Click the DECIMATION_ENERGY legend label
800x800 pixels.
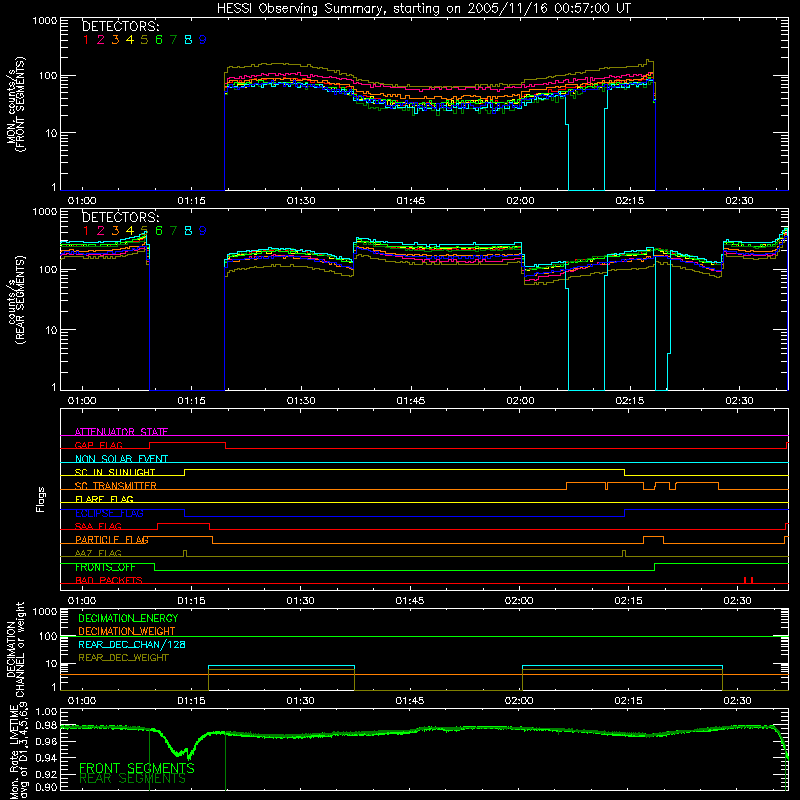click(128, 618)
